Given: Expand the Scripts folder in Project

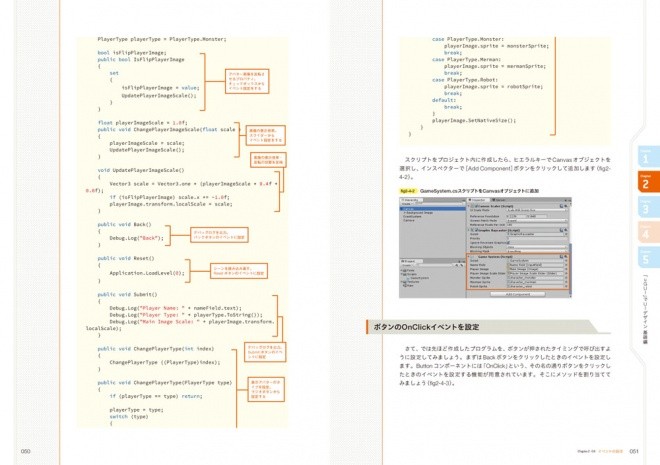Looking at the screenshot, I should (402, 274).
